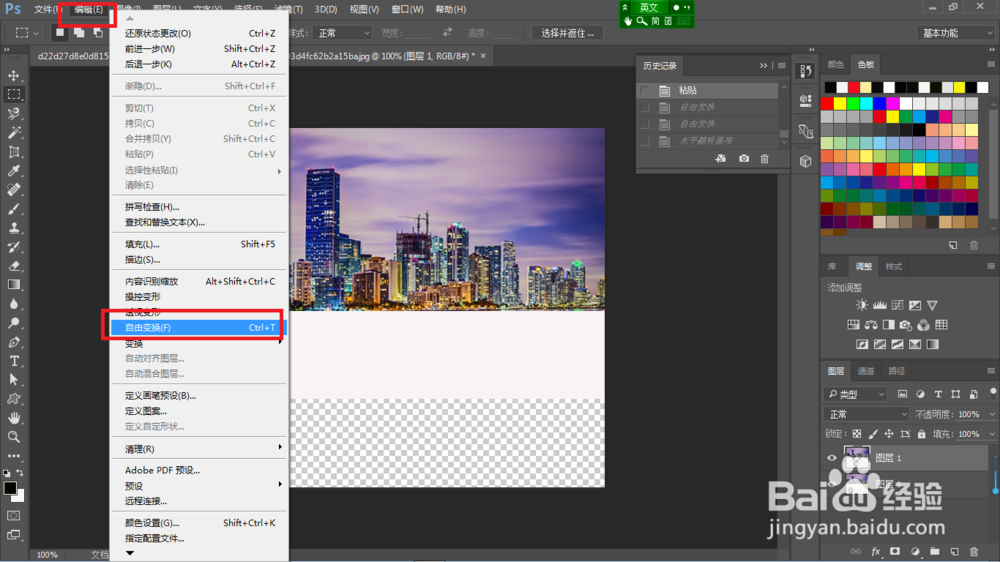This screenshot has width=1000, height=562.
Task: Select the Rectangular Marquee tool
Action: (13, 94)
